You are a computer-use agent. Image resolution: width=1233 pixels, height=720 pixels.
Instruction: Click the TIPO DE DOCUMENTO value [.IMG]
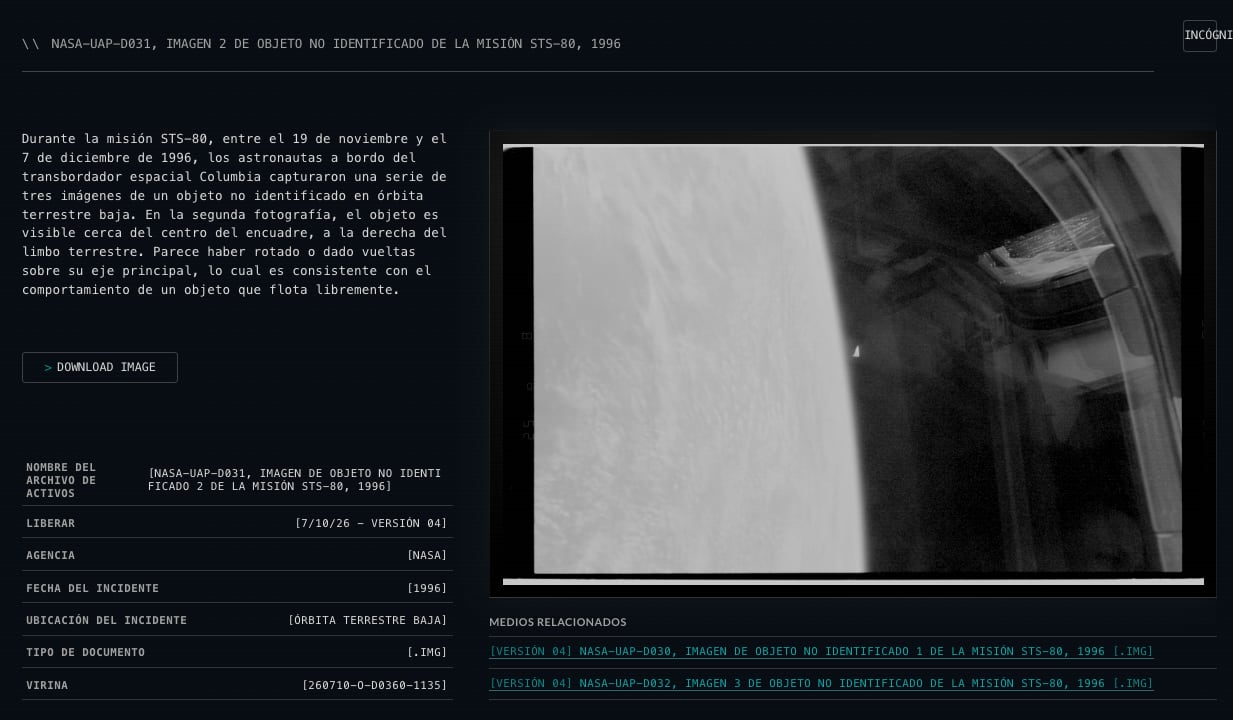(427, 652)
